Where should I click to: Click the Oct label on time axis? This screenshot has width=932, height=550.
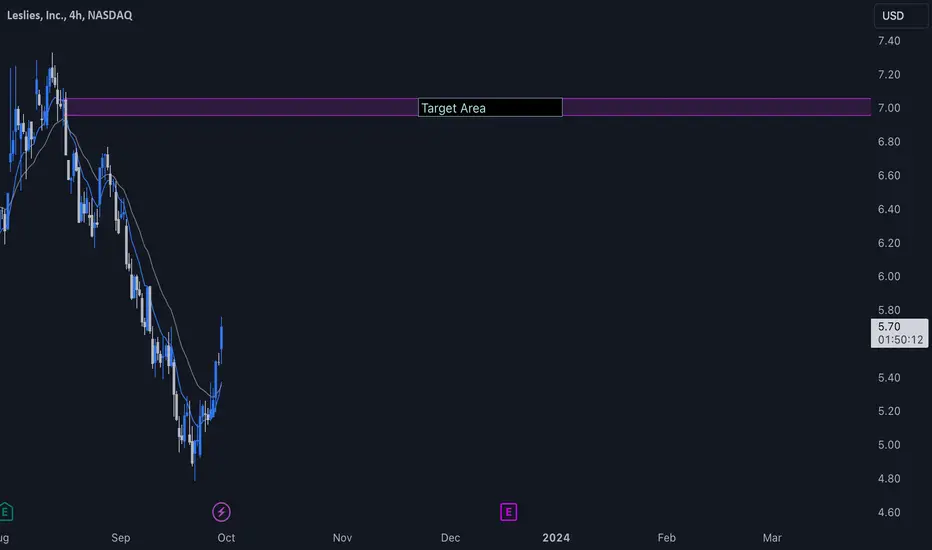coord(226,538)
